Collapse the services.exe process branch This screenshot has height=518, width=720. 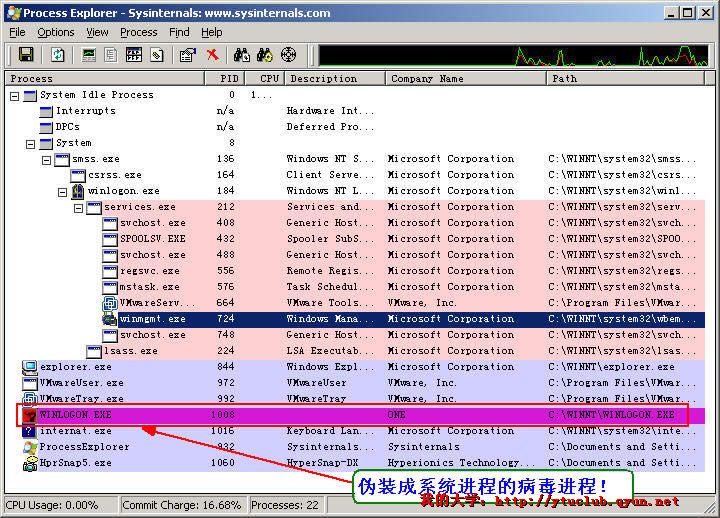79,207
